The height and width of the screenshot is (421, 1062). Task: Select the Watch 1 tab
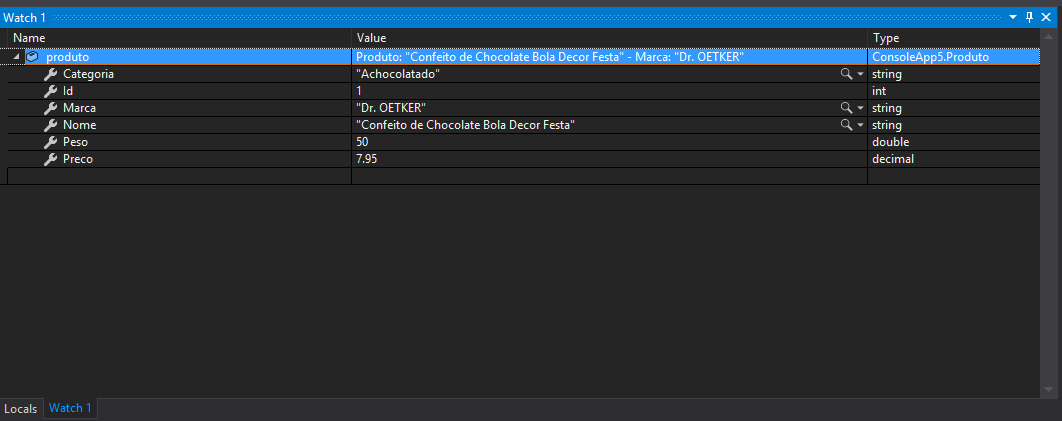point(70,408)
